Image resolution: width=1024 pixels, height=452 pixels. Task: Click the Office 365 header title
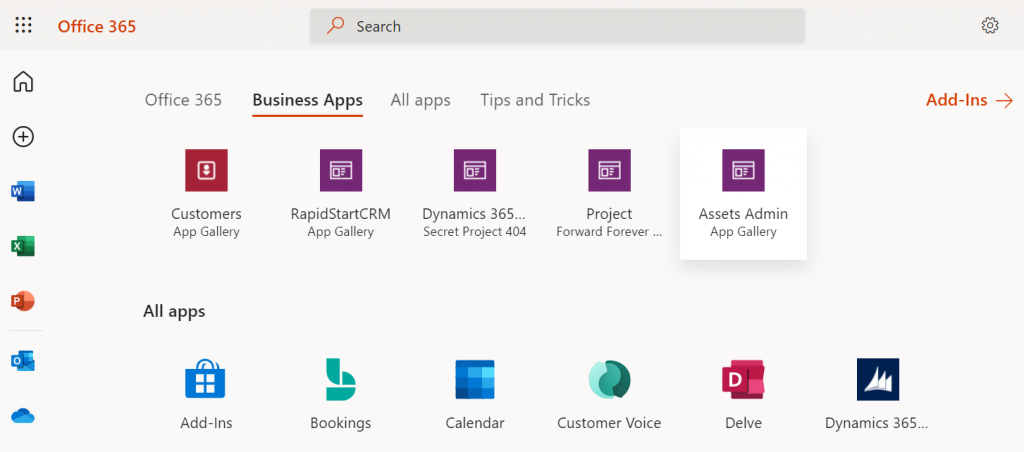[x=97, y=26]
